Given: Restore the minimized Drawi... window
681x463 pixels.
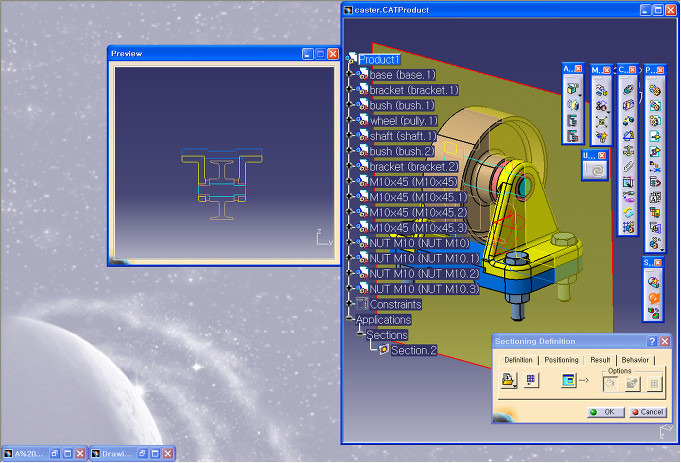Looking at the screenshot, I should 142,453.
